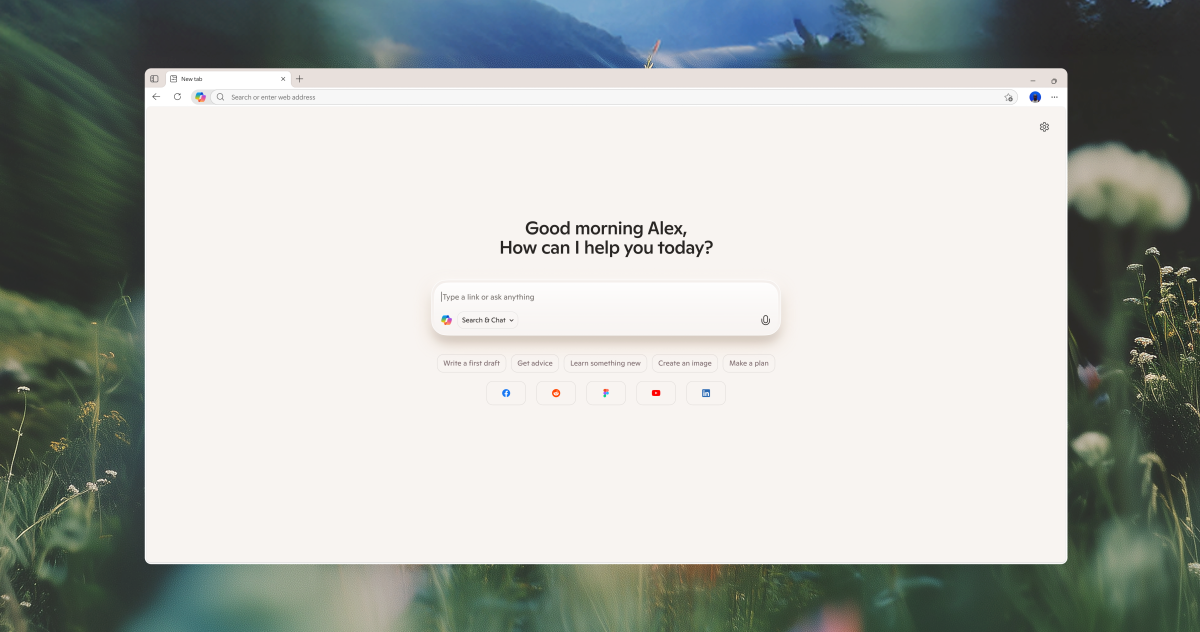Image resolution: width=1200 pixels, height=632 pixels.
Task: Open the Copilot icon in the address bar
Action: (x=200, y=97)
